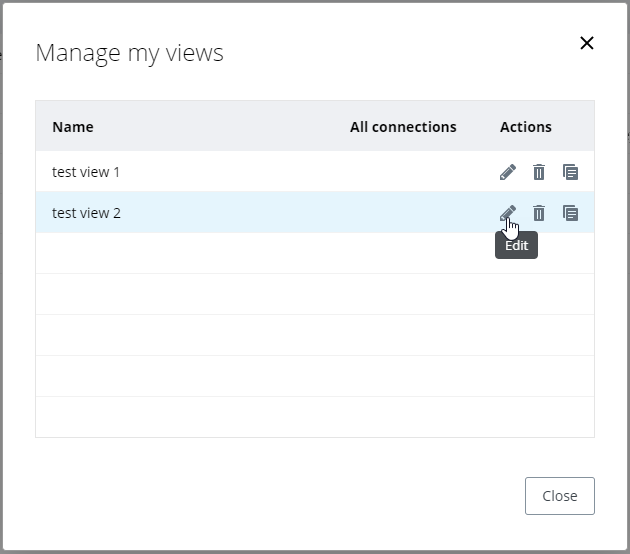Select the test view 1 name
This screenshot has height=554, width=630.
[x=86, y=172]
